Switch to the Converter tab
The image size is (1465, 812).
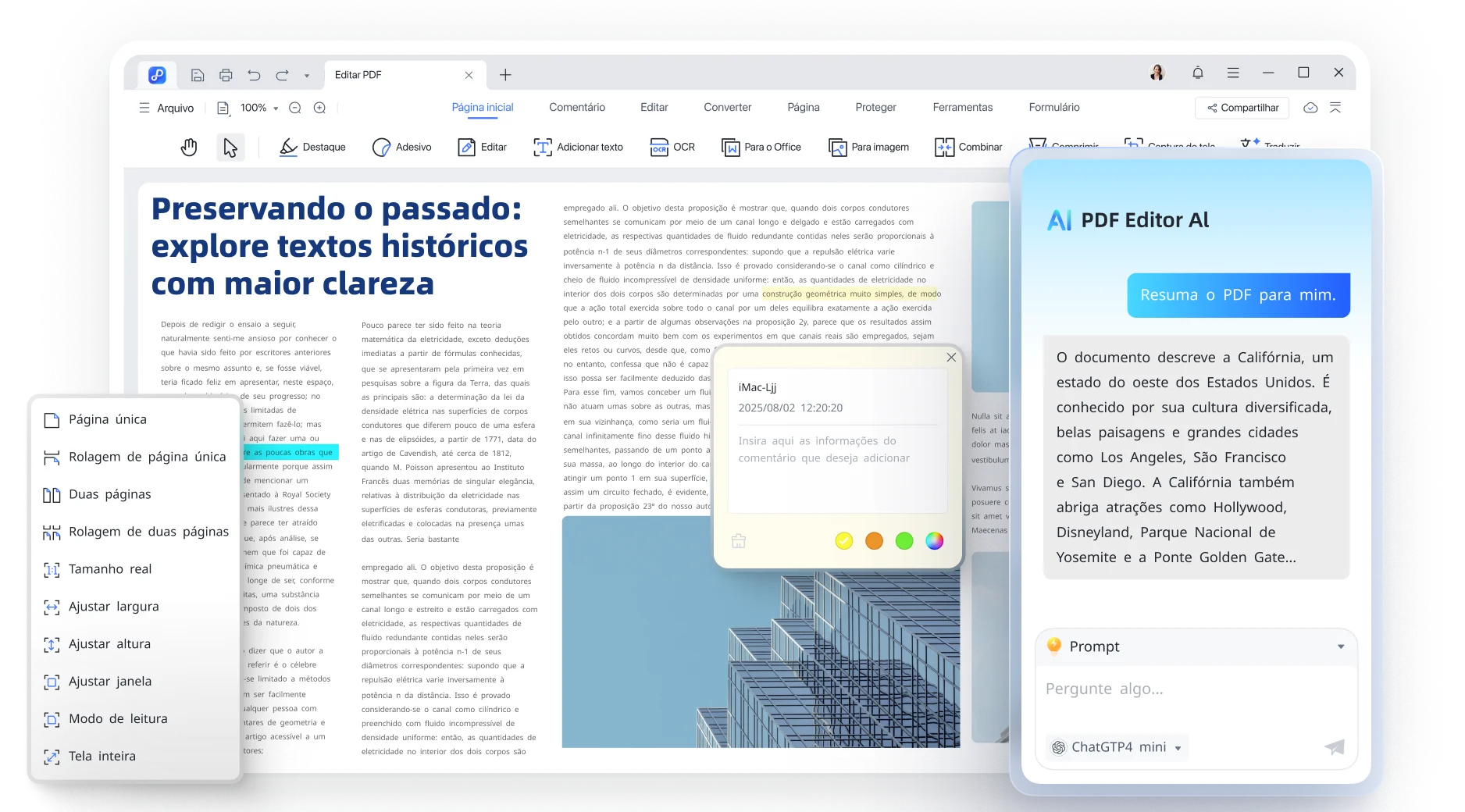click(x=728, y=107)
